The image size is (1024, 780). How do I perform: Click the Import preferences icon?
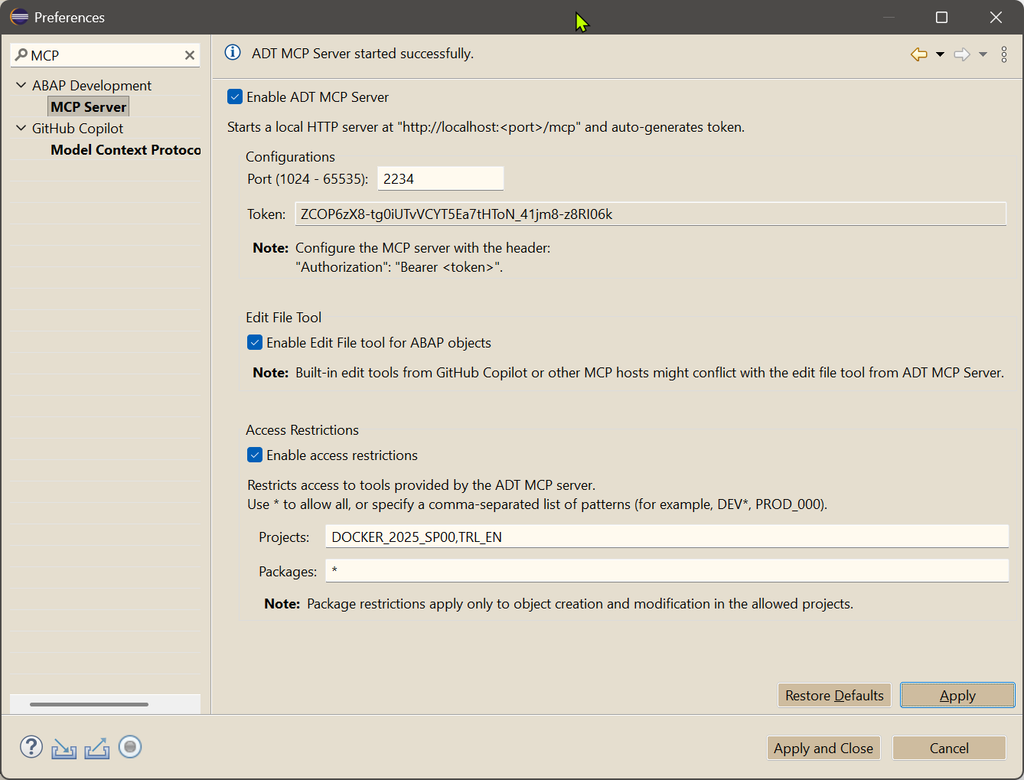pyautogui.click(x=64, y=748)
